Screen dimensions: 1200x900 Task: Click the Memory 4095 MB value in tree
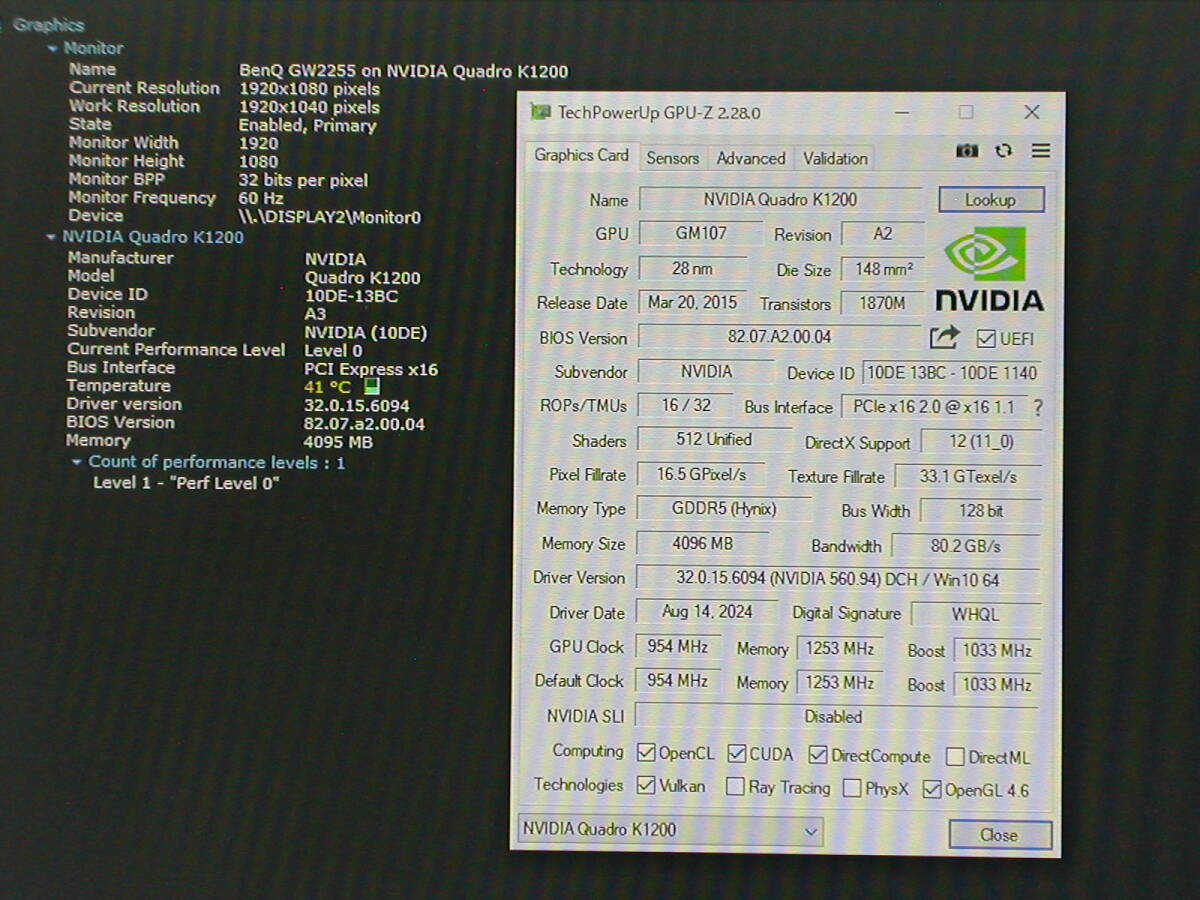(338, 441)
